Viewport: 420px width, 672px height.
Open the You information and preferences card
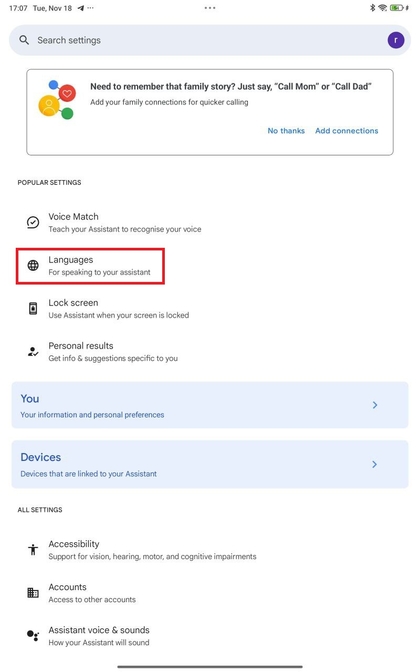[210, 405]
